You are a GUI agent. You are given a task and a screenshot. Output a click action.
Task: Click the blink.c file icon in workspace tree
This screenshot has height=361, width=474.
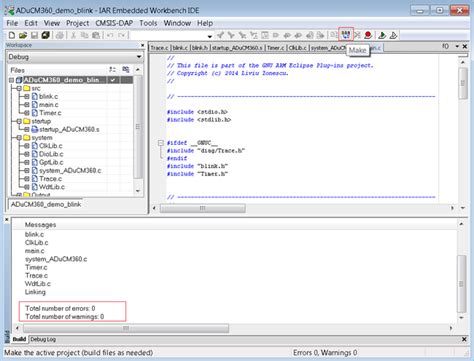(x=35, y=97)
